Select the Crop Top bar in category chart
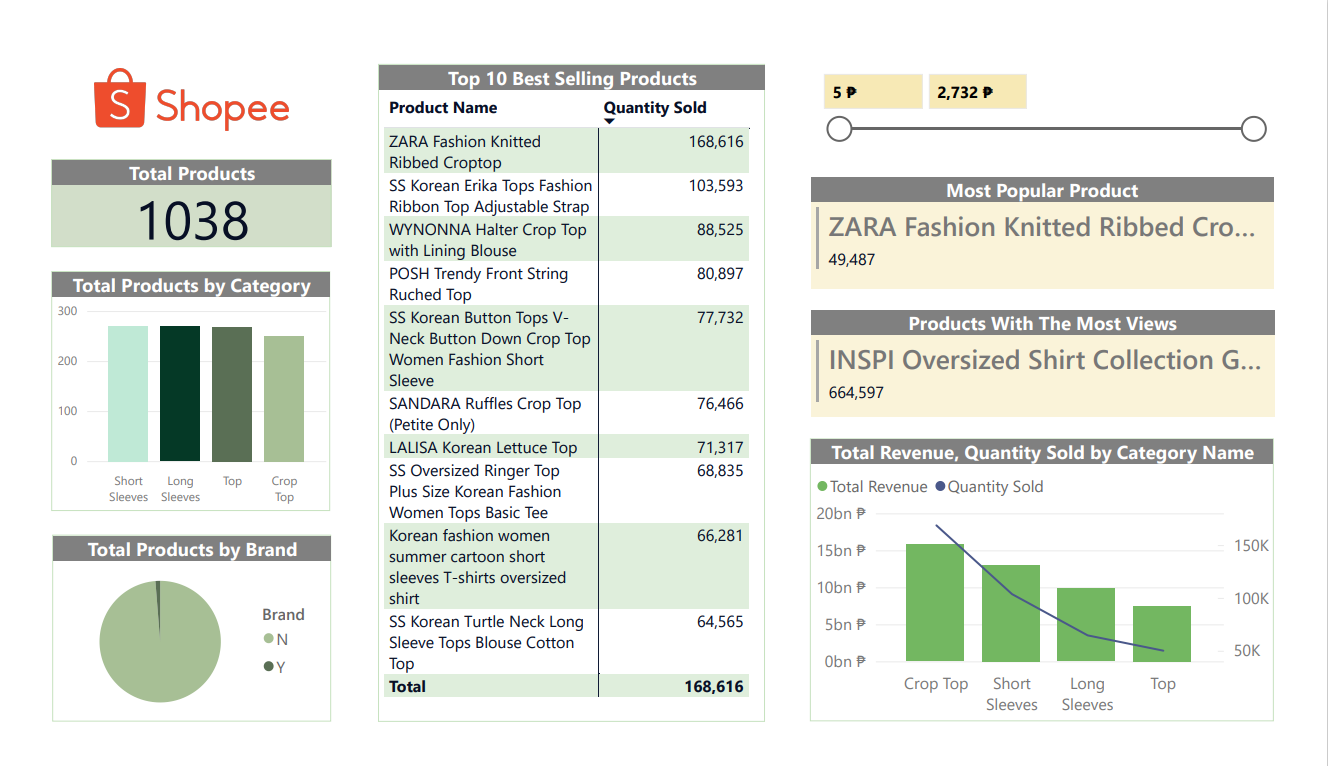This screenshot has height=766, width=1328. pos(284,399)
